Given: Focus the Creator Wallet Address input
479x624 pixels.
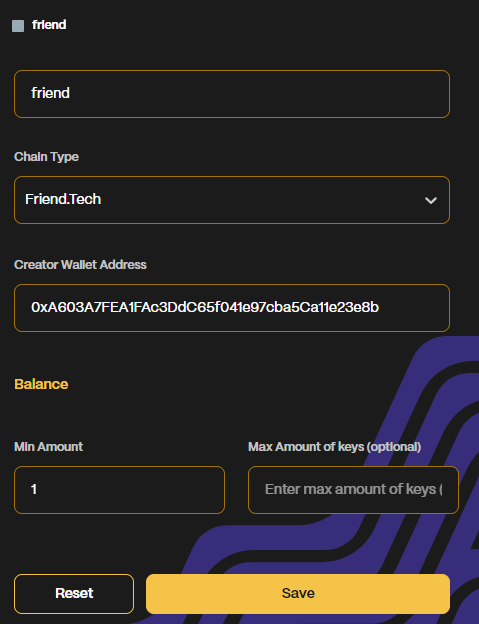Looking at the screenshot, I should click(232, 308).
